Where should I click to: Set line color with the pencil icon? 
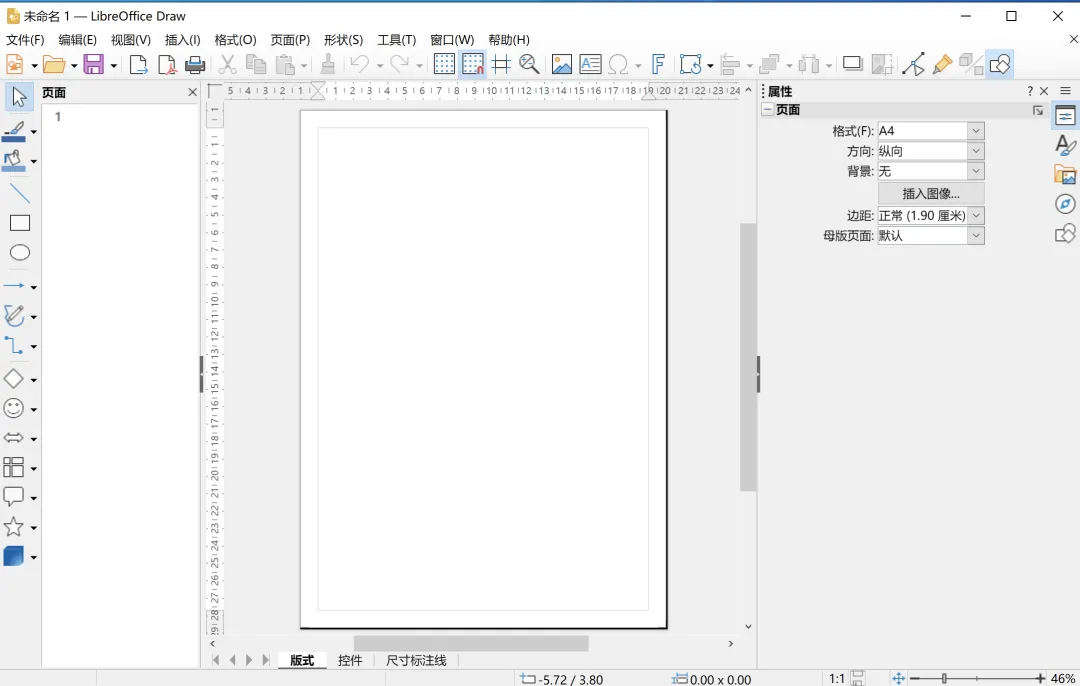click(x=14, y=132)
